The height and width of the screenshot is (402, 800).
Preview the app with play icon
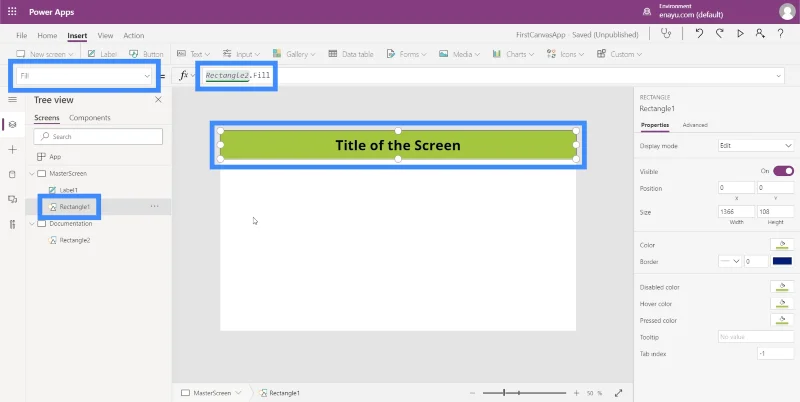click(x=740, y=34)
